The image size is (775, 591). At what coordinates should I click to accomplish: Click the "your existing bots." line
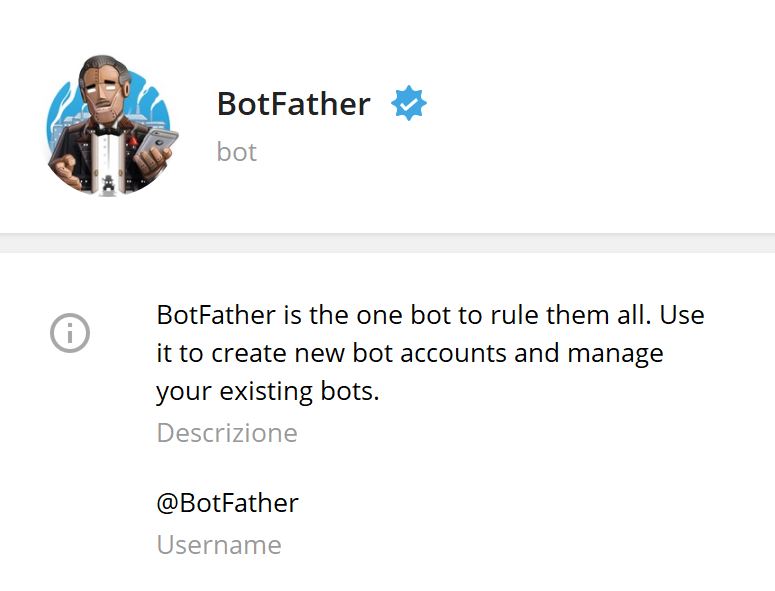click(x=268, y=391)
